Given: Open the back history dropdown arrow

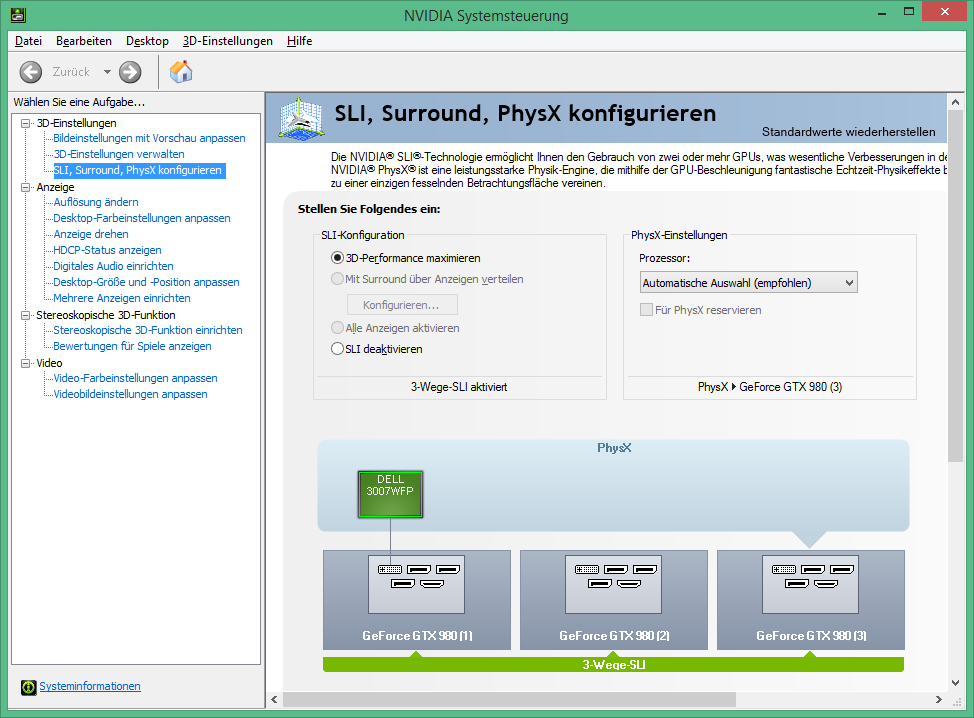Looking at the screenshot, I should coord(107,72).
